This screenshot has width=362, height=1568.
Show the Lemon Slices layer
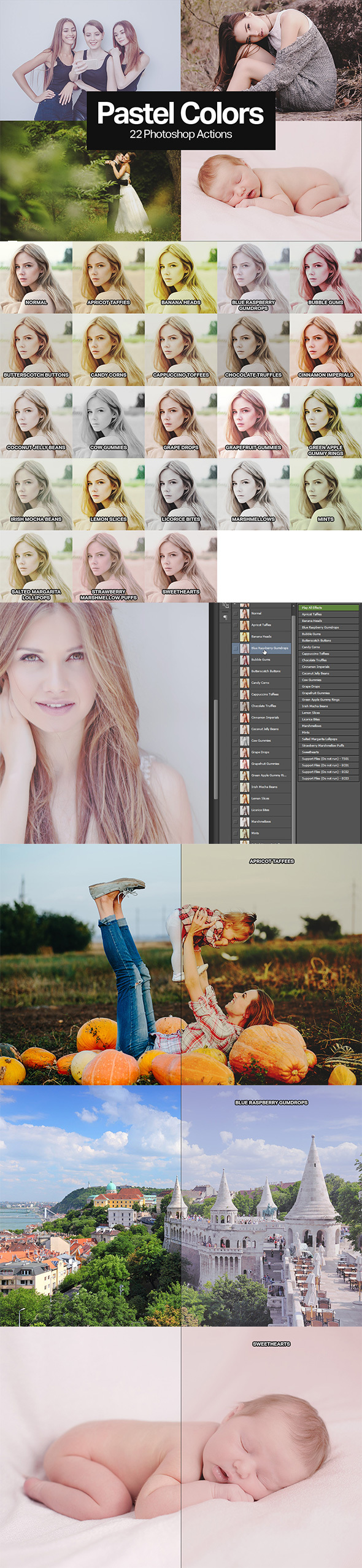pos(236,798)
